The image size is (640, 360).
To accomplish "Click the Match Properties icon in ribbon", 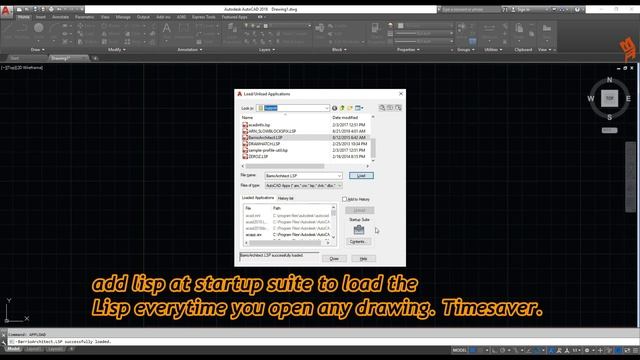I will 375,28.
